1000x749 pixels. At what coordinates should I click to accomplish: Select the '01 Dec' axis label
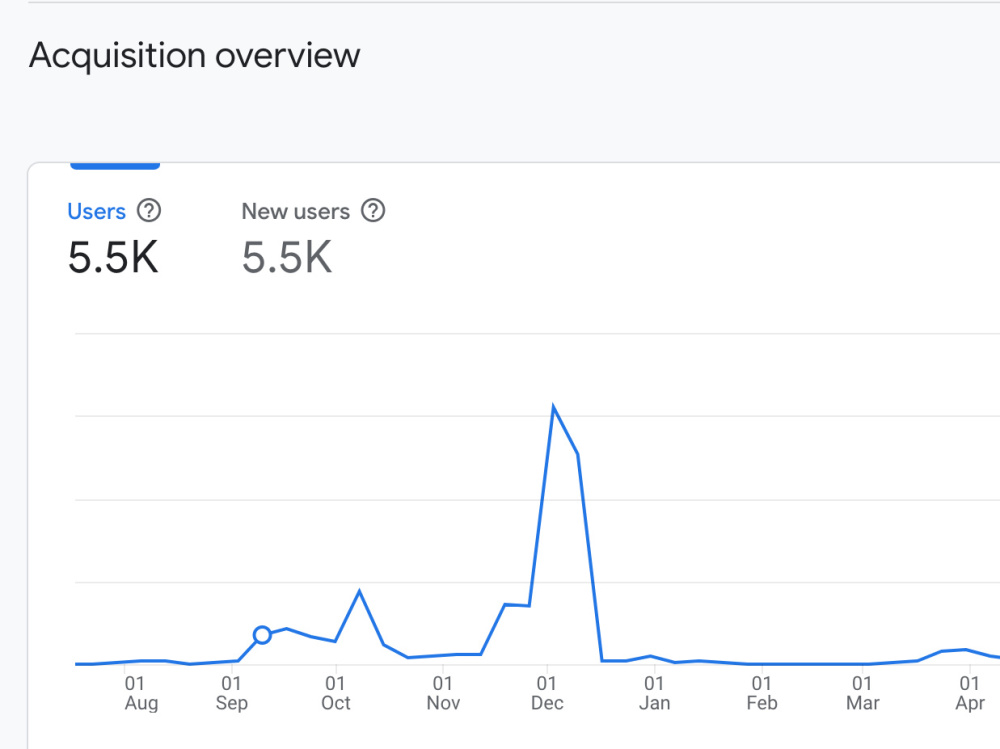click(x=547, y=693)
